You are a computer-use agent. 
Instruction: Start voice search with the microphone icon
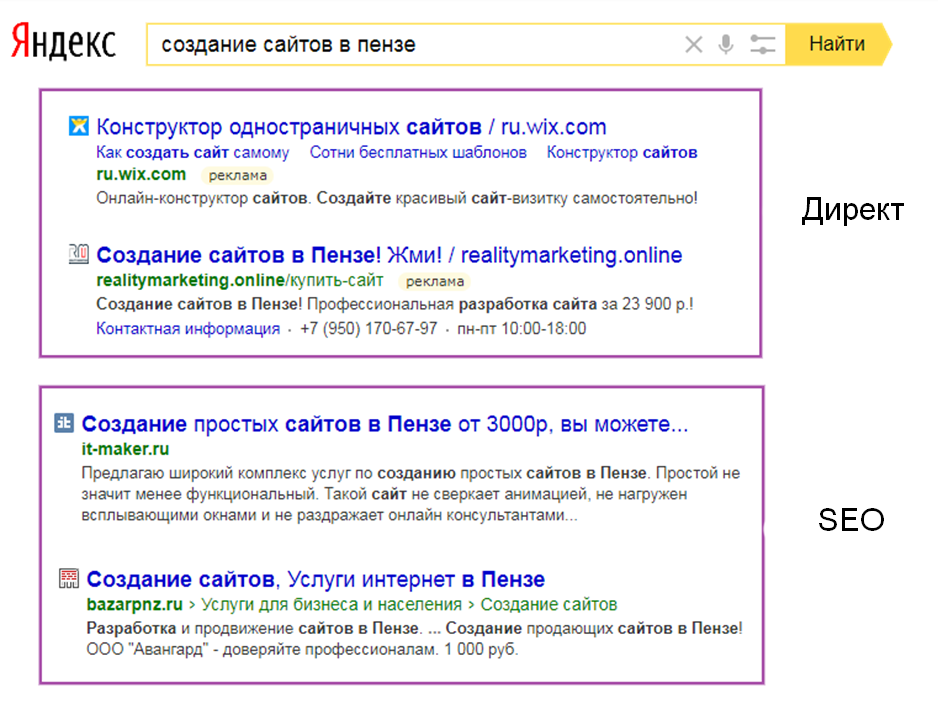point(726,44)
